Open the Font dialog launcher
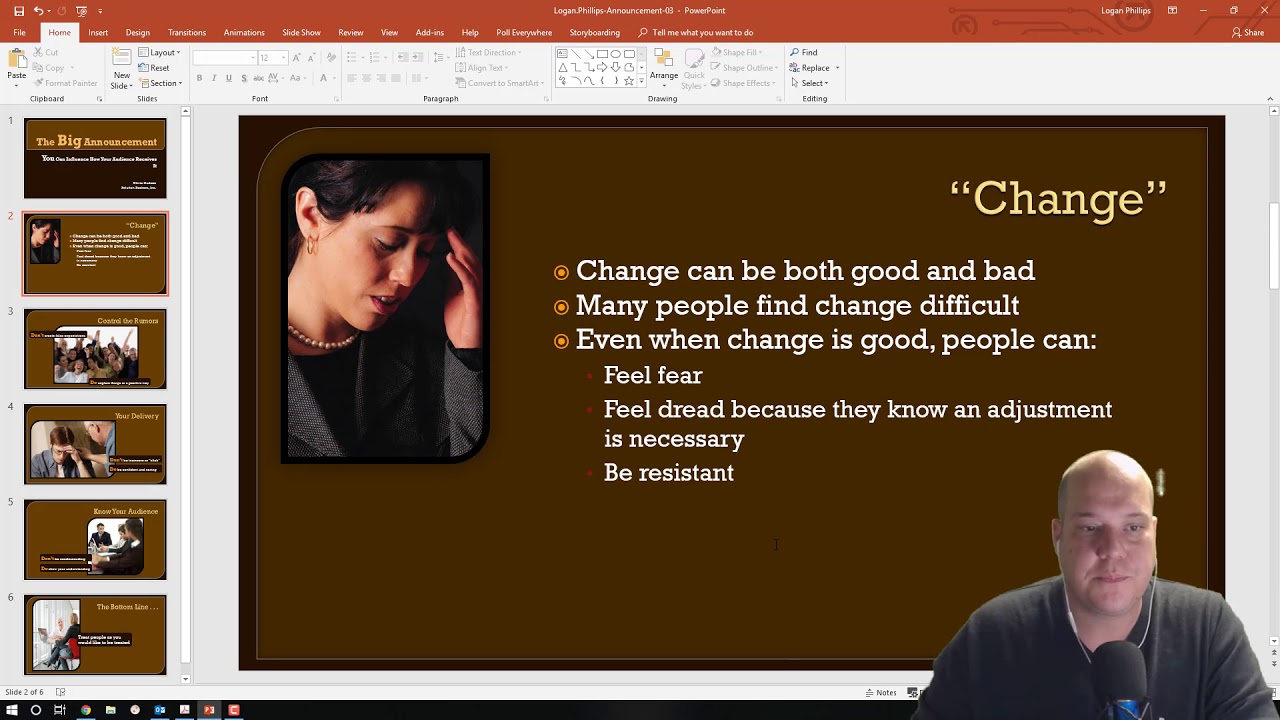Image resolution: width=1280 pixels, height=720 pixels. 336,99
